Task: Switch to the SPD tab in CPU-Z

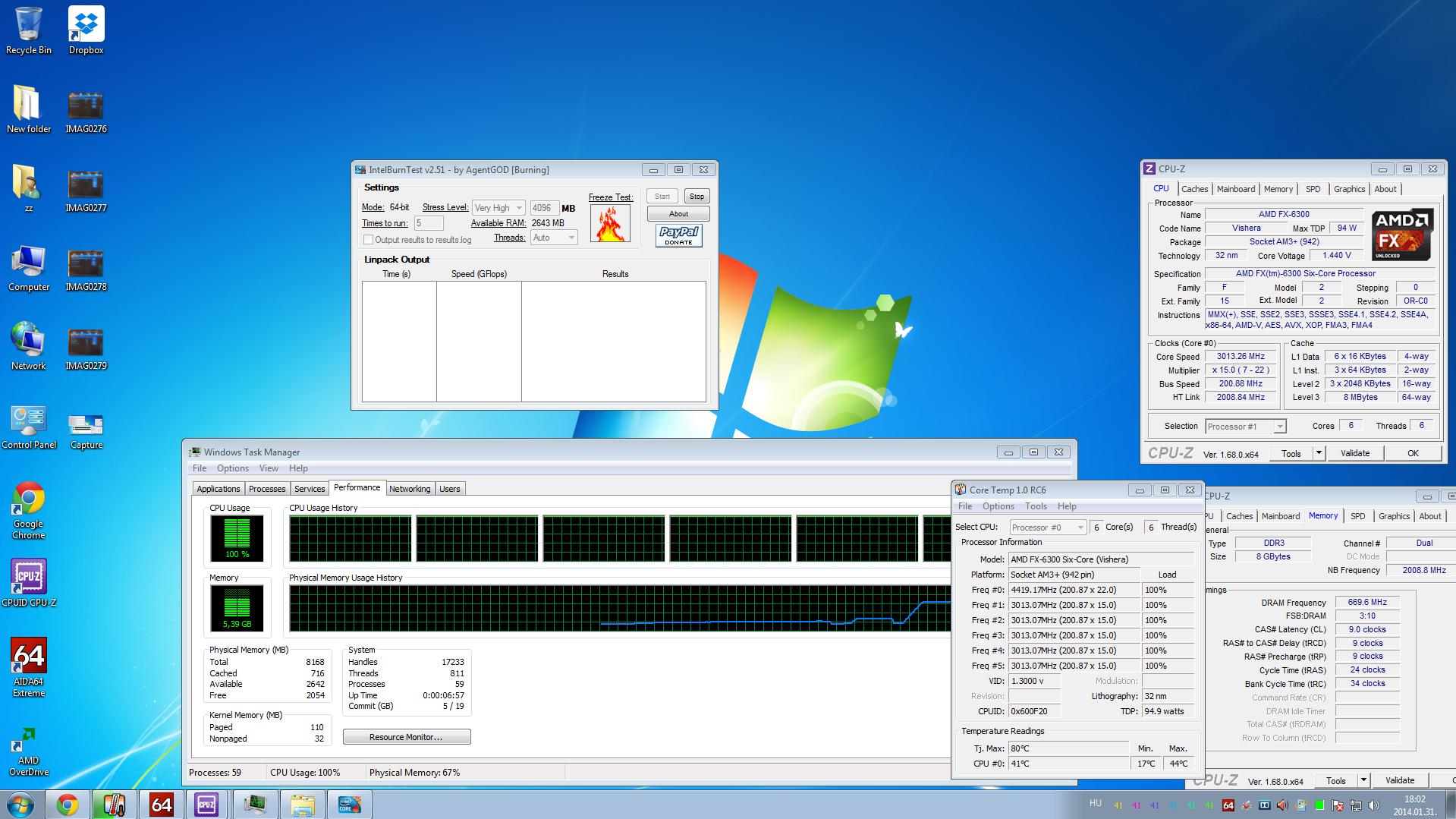Action: point(1313,189)
